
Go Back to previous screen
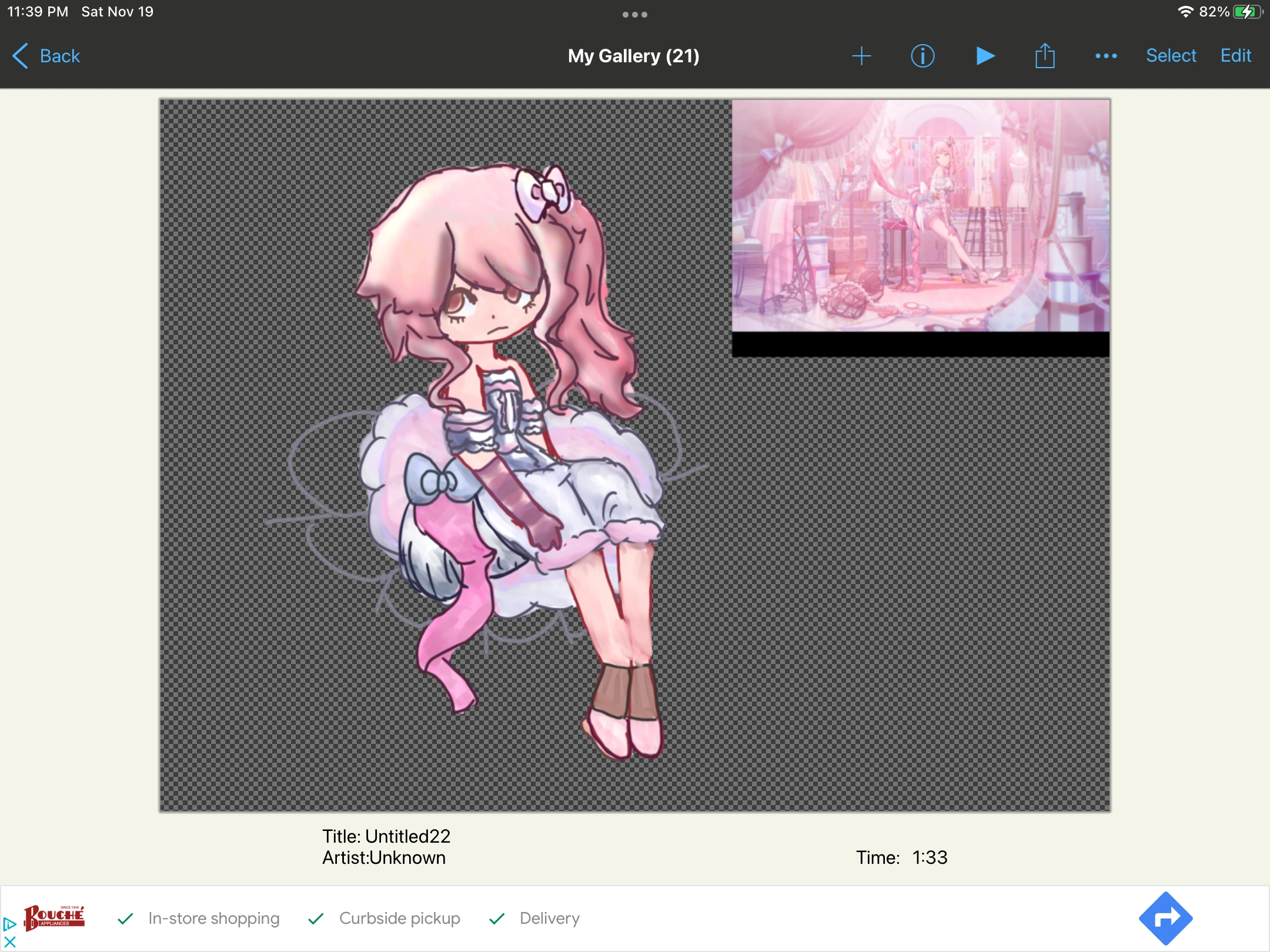point(47,56)
